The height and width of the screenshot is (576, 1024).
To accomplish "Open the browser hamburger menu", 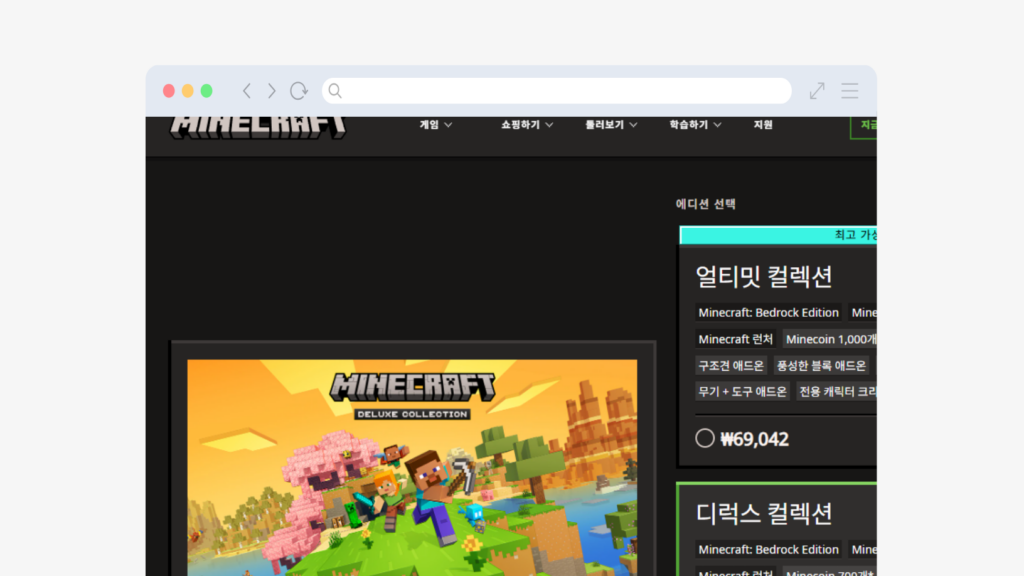I will [850, 91].
